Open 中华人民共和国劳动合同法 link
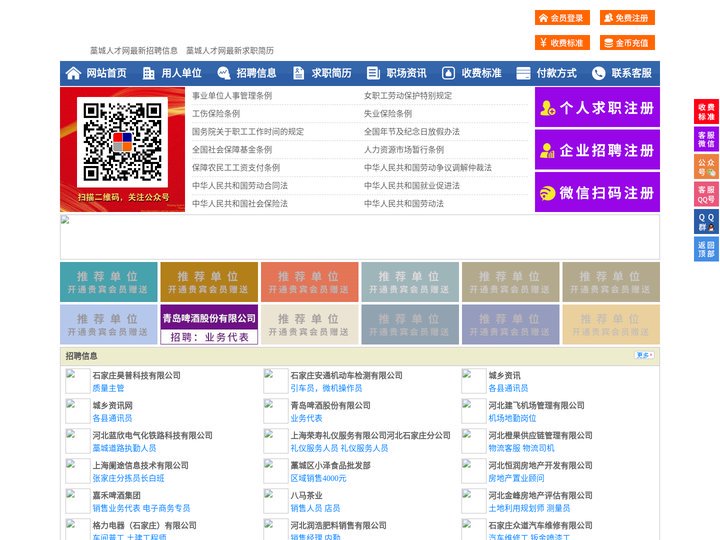This screenshot has height=540, width=720. coord(240,186)
